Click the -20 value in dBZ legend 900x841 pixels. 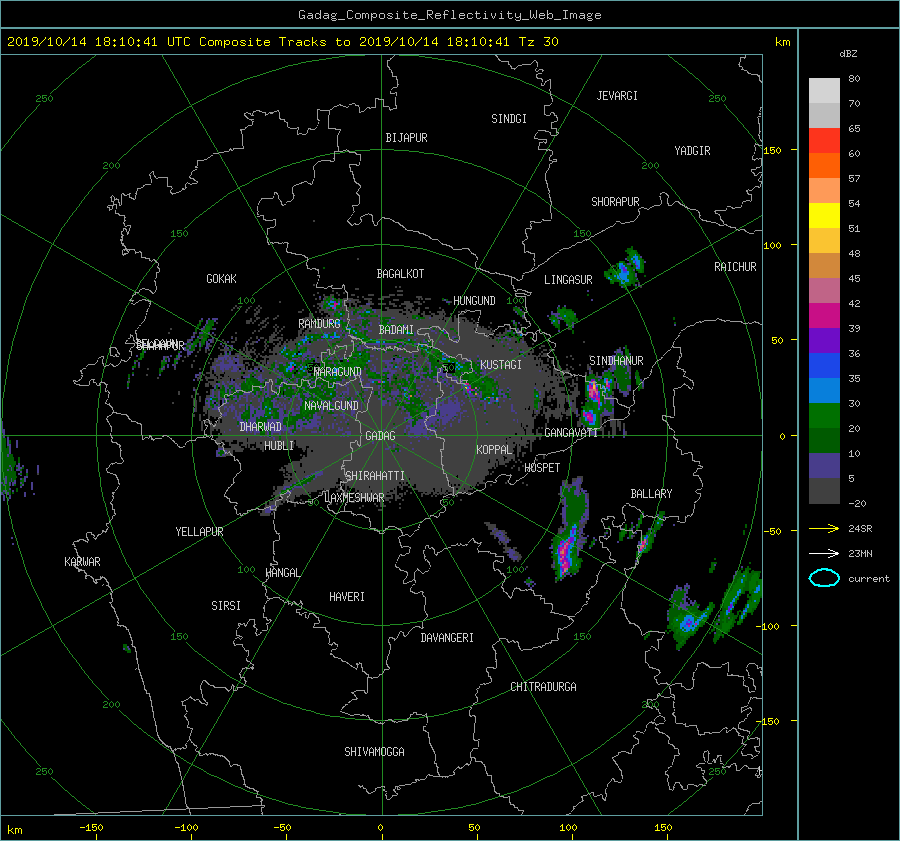(857, 503)
